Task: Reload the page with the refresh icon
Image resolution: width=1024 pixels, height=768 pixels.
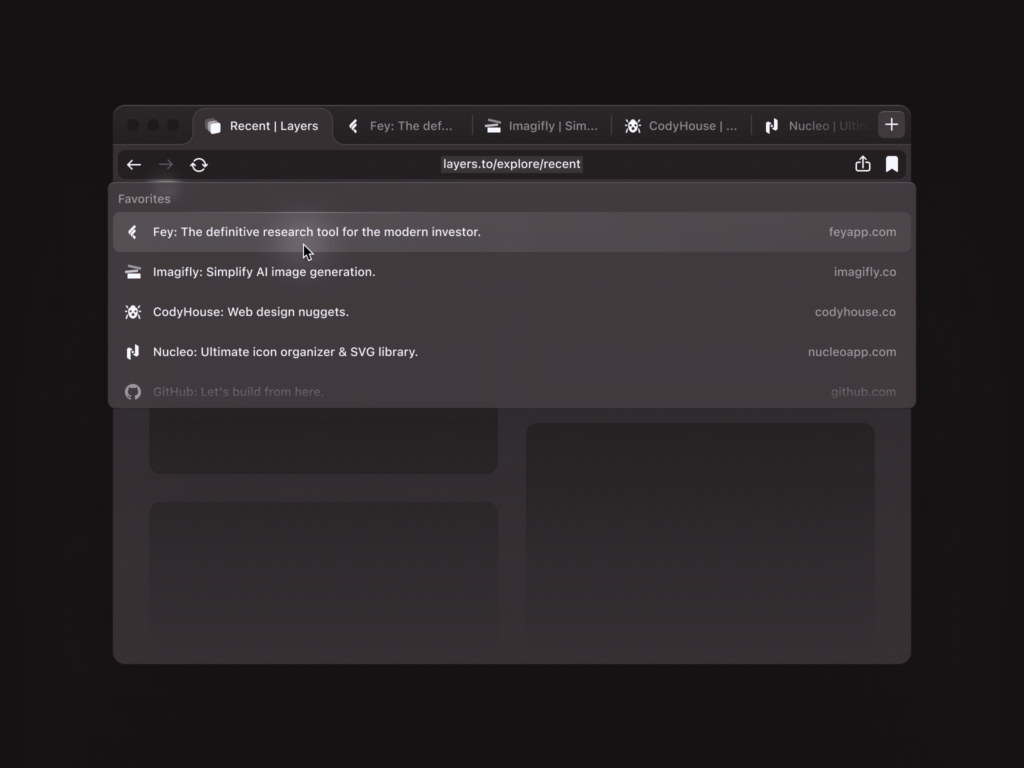Action: [199, 165]
